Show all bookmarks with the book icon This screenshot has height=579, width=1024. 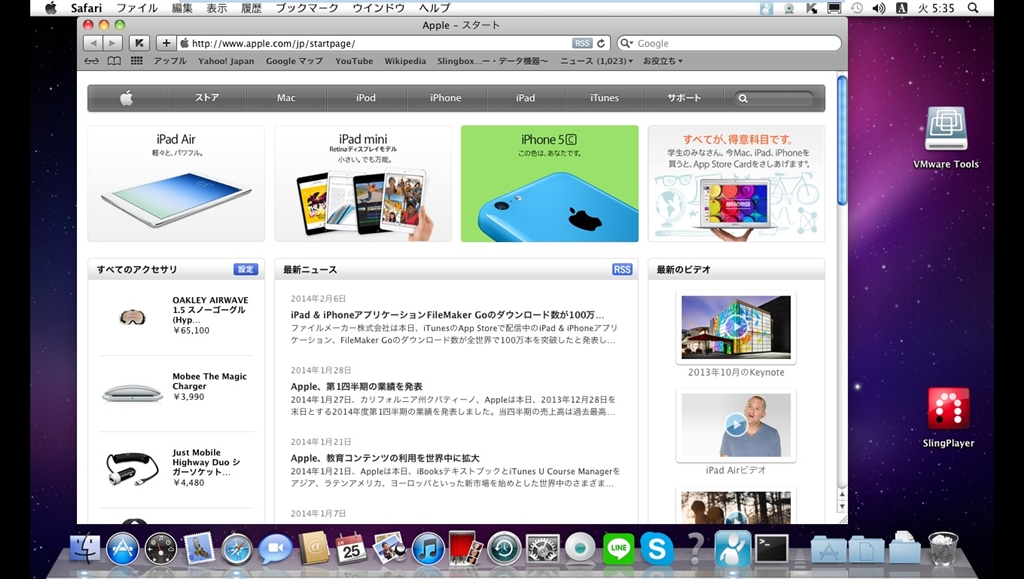click(114, 61)
